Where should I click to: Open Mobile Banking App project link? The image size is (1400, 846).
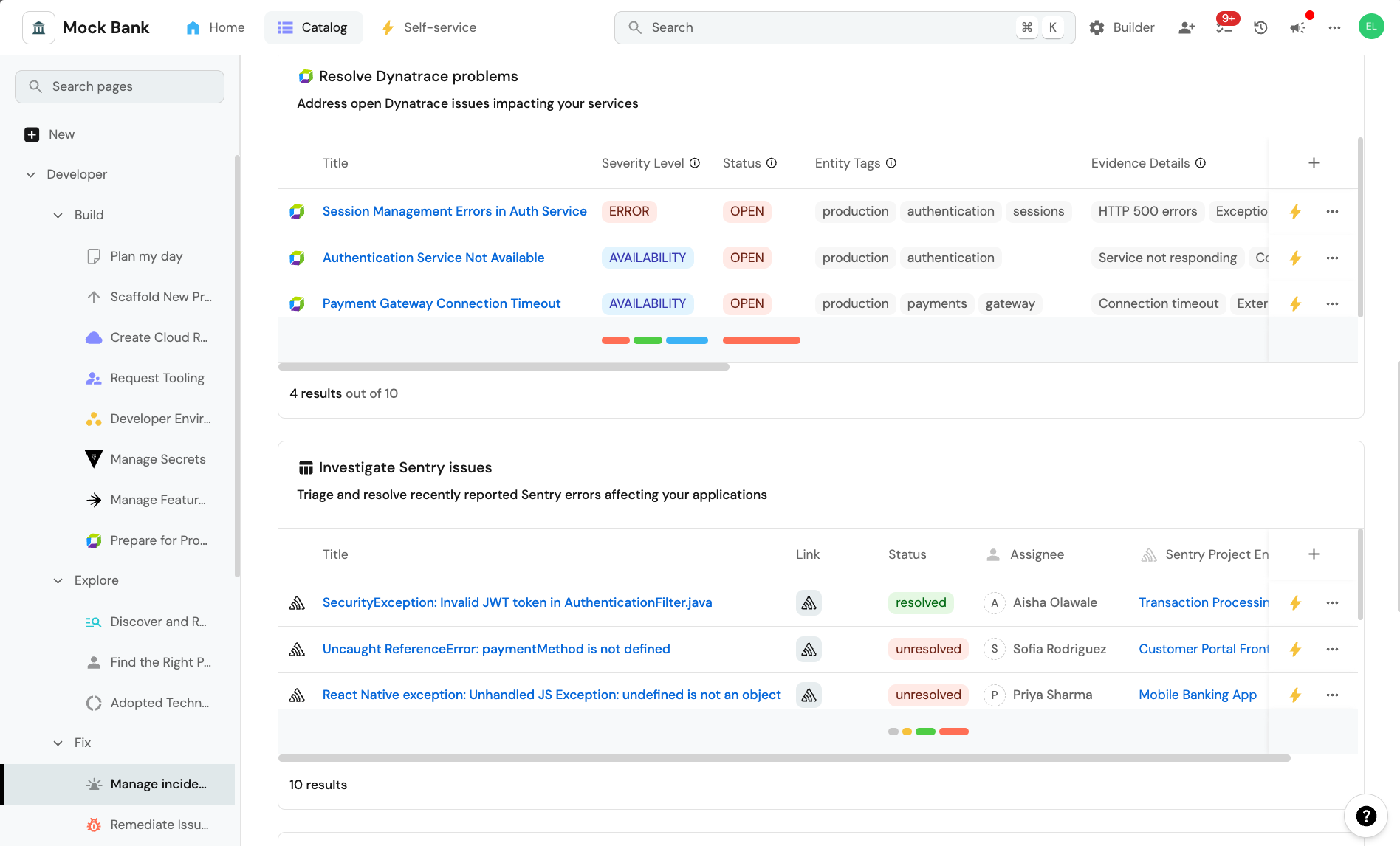point(1197,695)
